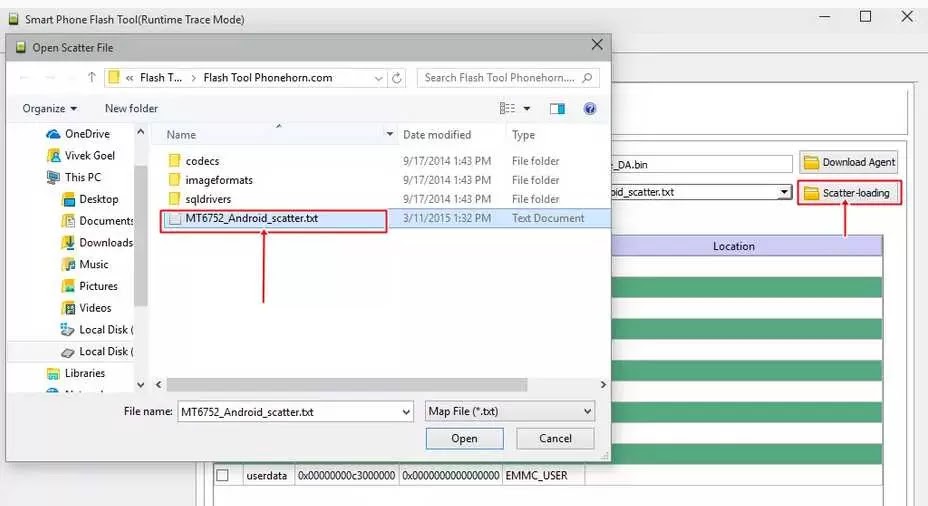Open the codecs folder
The image size is (928, 506).
(202, 161)
